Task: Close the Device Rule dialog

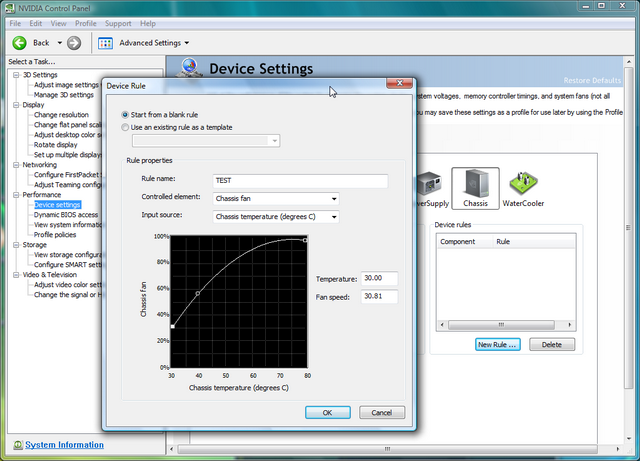Action: (x=400, y=83)
